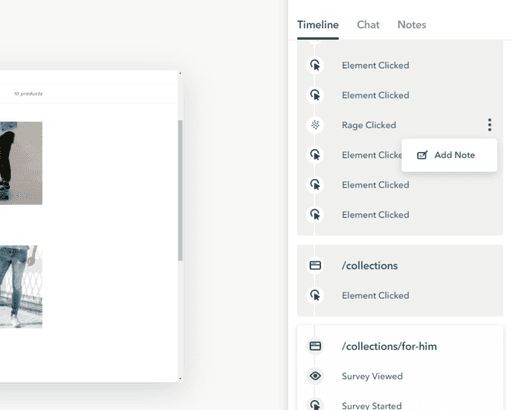Open the Chat tab
Viewport: 512px width, 410px height.
[x=368, y=25]
